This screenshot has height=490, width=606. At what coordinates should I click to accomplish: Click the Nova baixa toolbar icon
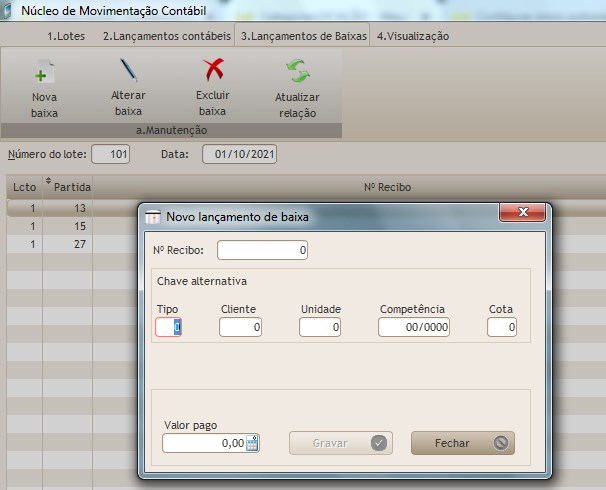pyautogui.click(x=44, y=72)
